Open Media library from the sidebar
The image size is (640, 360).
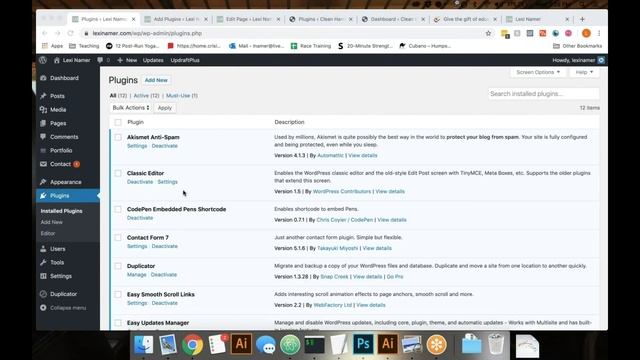[x=58, y=110]
